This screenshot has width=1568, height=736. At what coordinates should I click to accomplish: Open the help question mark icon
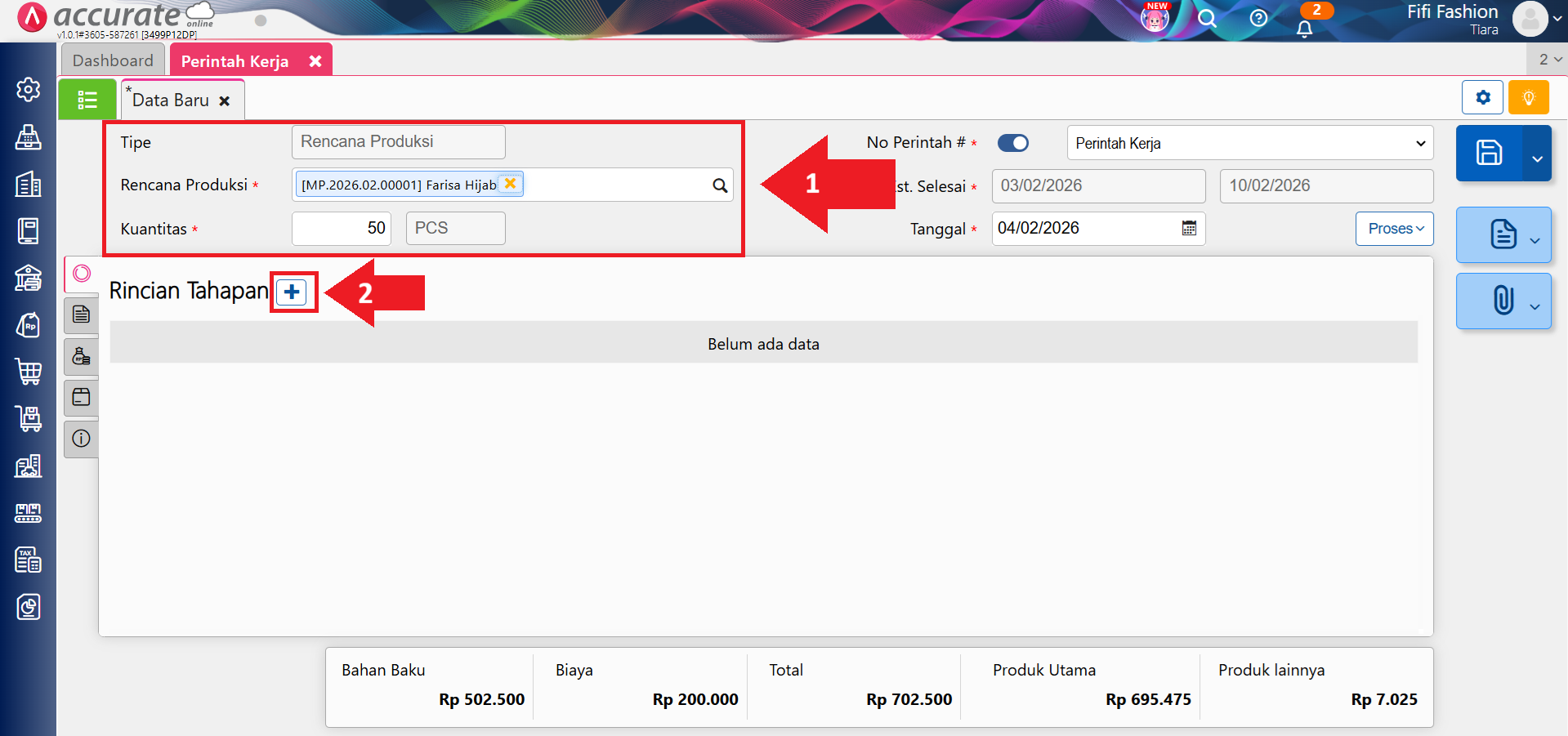1258,18
